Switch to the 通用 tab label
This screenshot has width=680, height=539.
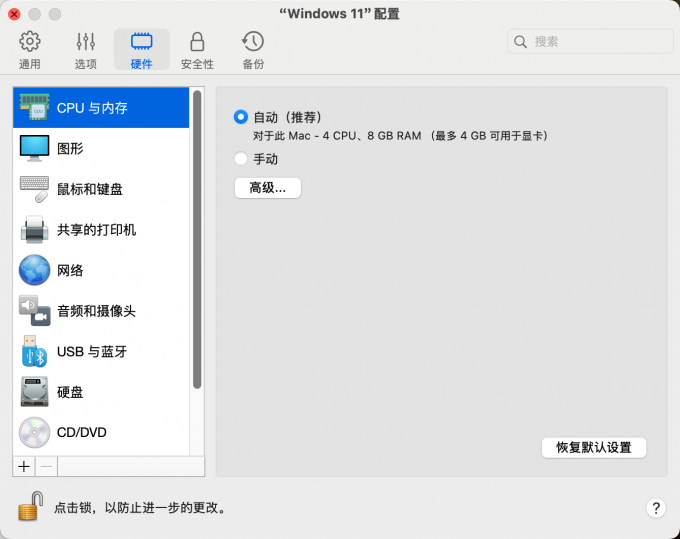point(29,64)
